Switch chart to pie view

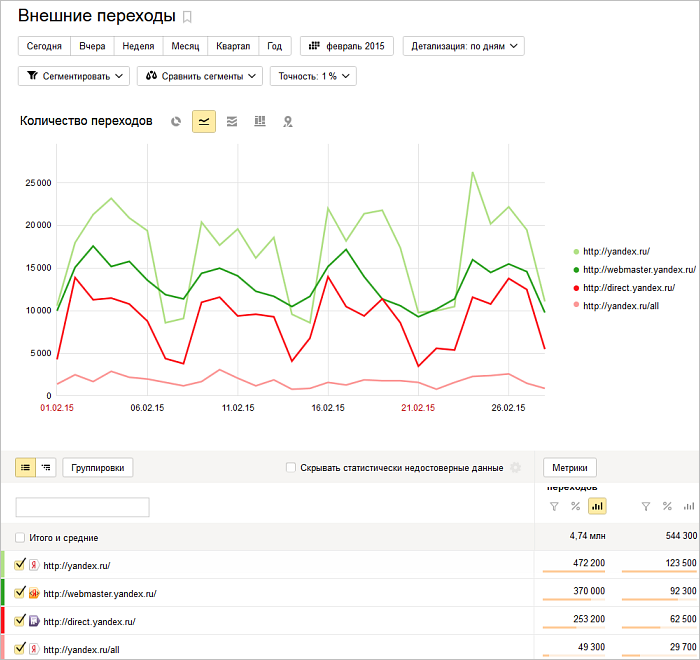point(176,121)
